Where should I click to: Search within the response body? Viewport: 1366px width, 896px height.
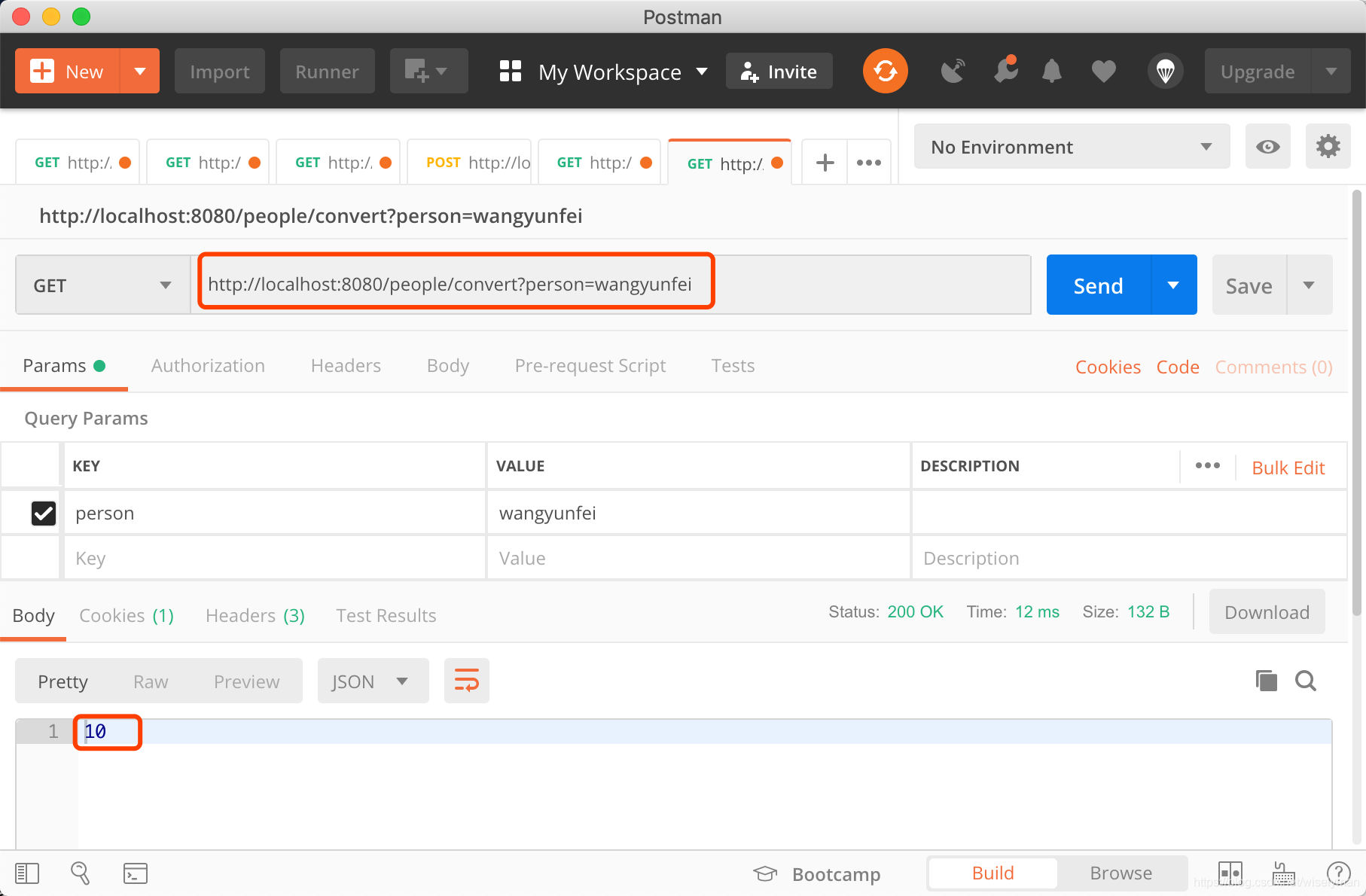click(x=1306, y=681)
